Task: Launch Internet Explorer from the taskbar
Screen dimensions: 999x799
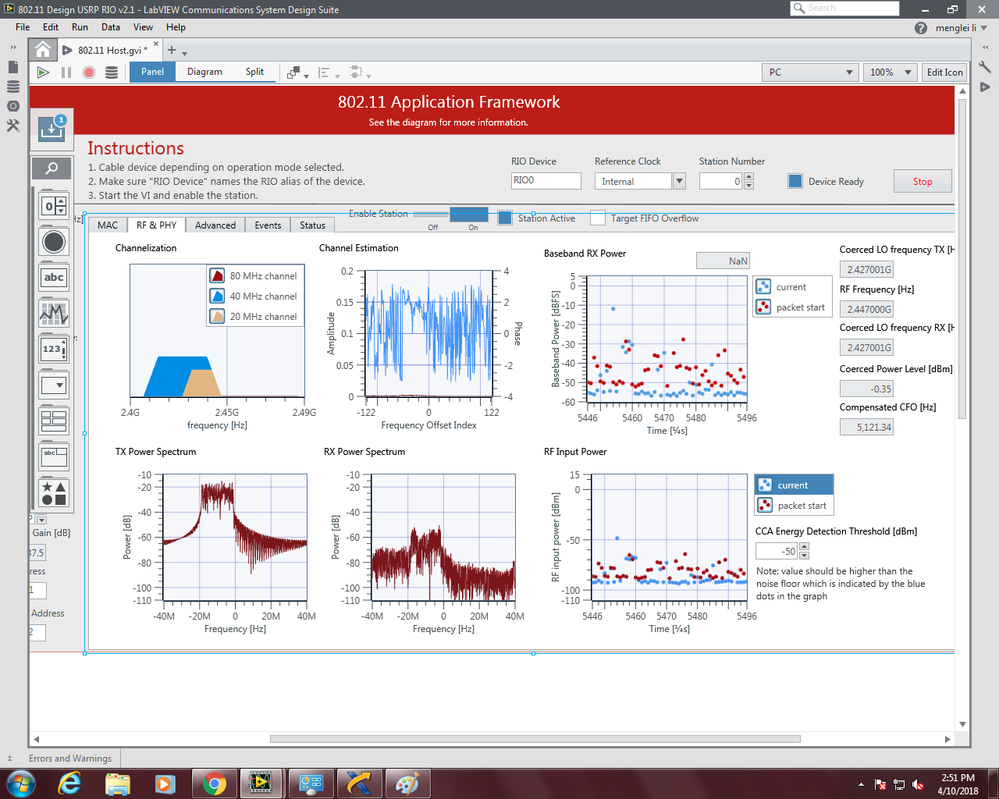Action: (69, 783)
